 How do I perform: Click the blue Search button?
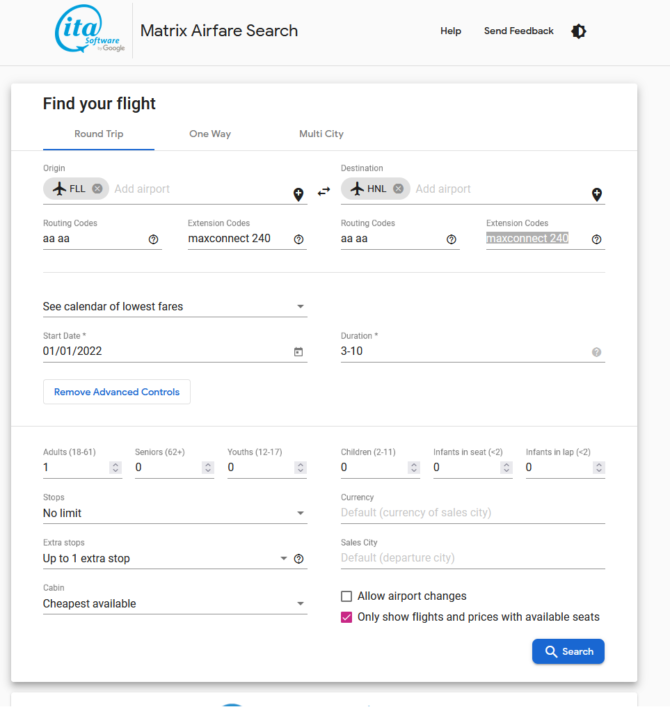click(x=568, y=652)
